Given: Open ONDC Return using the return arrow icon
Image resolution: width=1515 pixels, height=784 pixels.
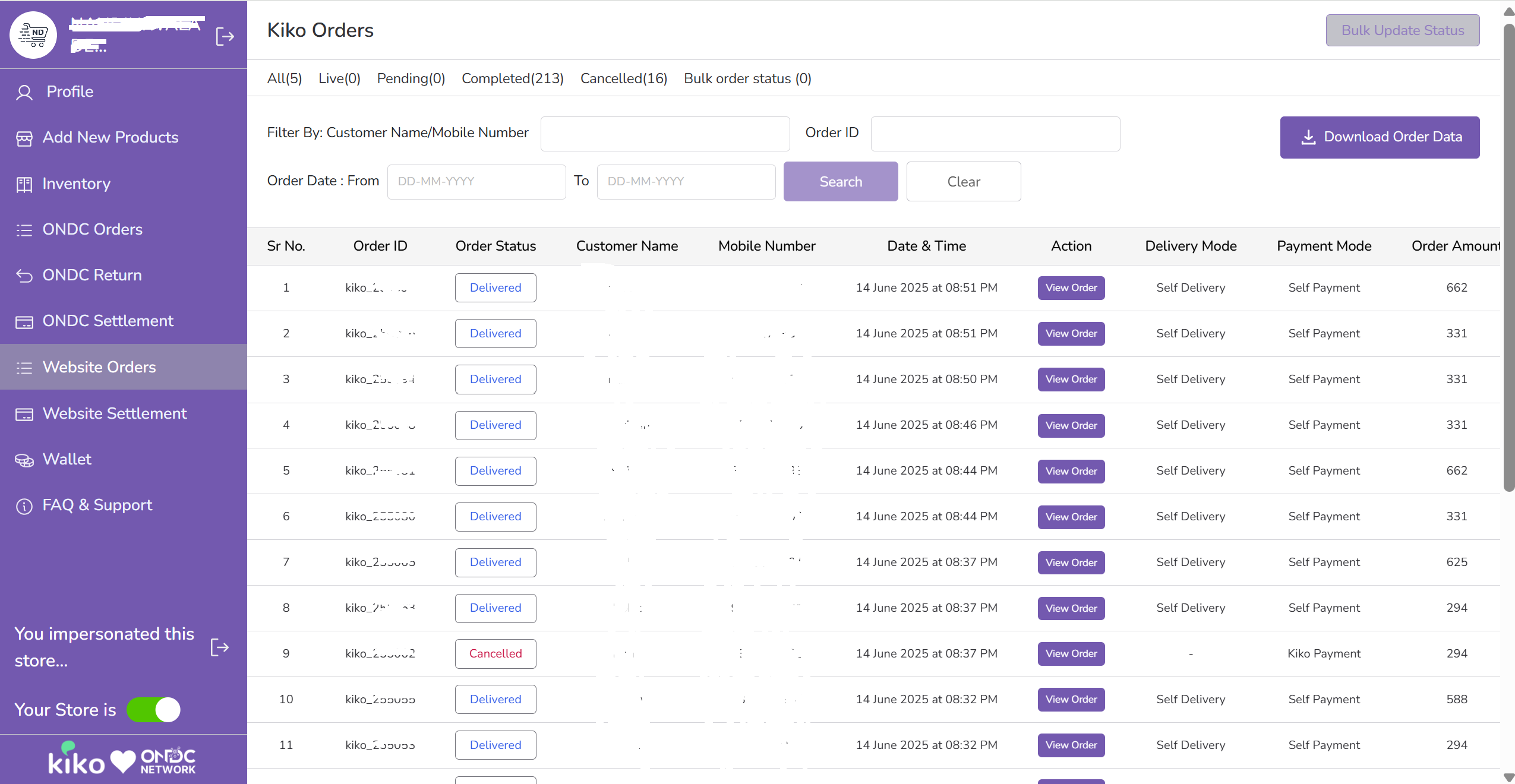Looking at the screenshot, I should click(x=24, y=276).
